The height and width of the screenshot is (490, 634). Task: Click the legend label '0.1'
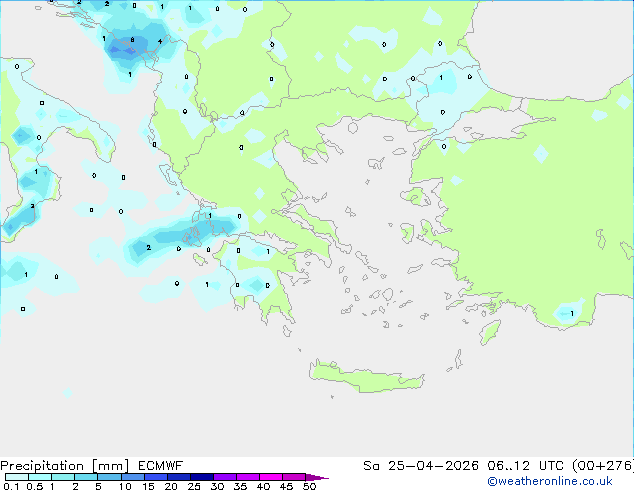click(x=11, y=486)
